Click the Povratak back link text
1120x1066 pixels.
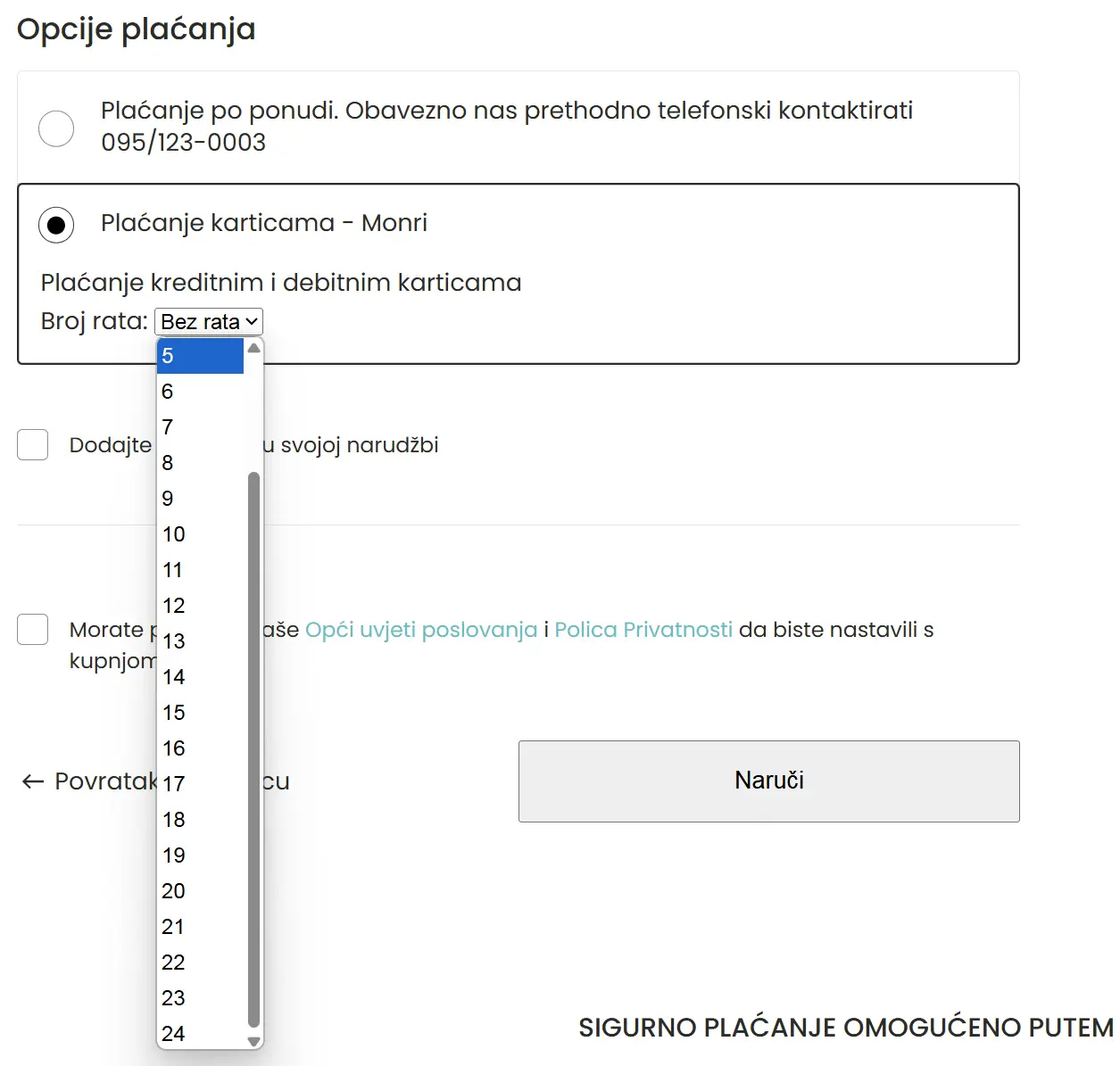coord(103,781)
